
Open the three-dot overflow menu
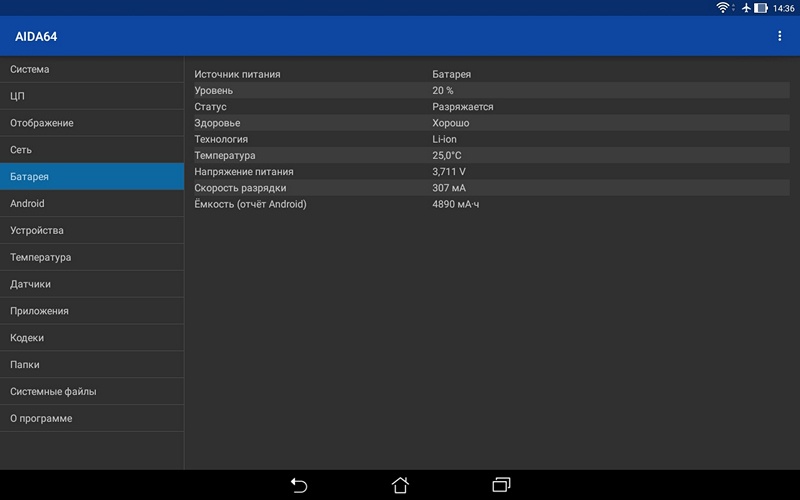click(779, 36)
